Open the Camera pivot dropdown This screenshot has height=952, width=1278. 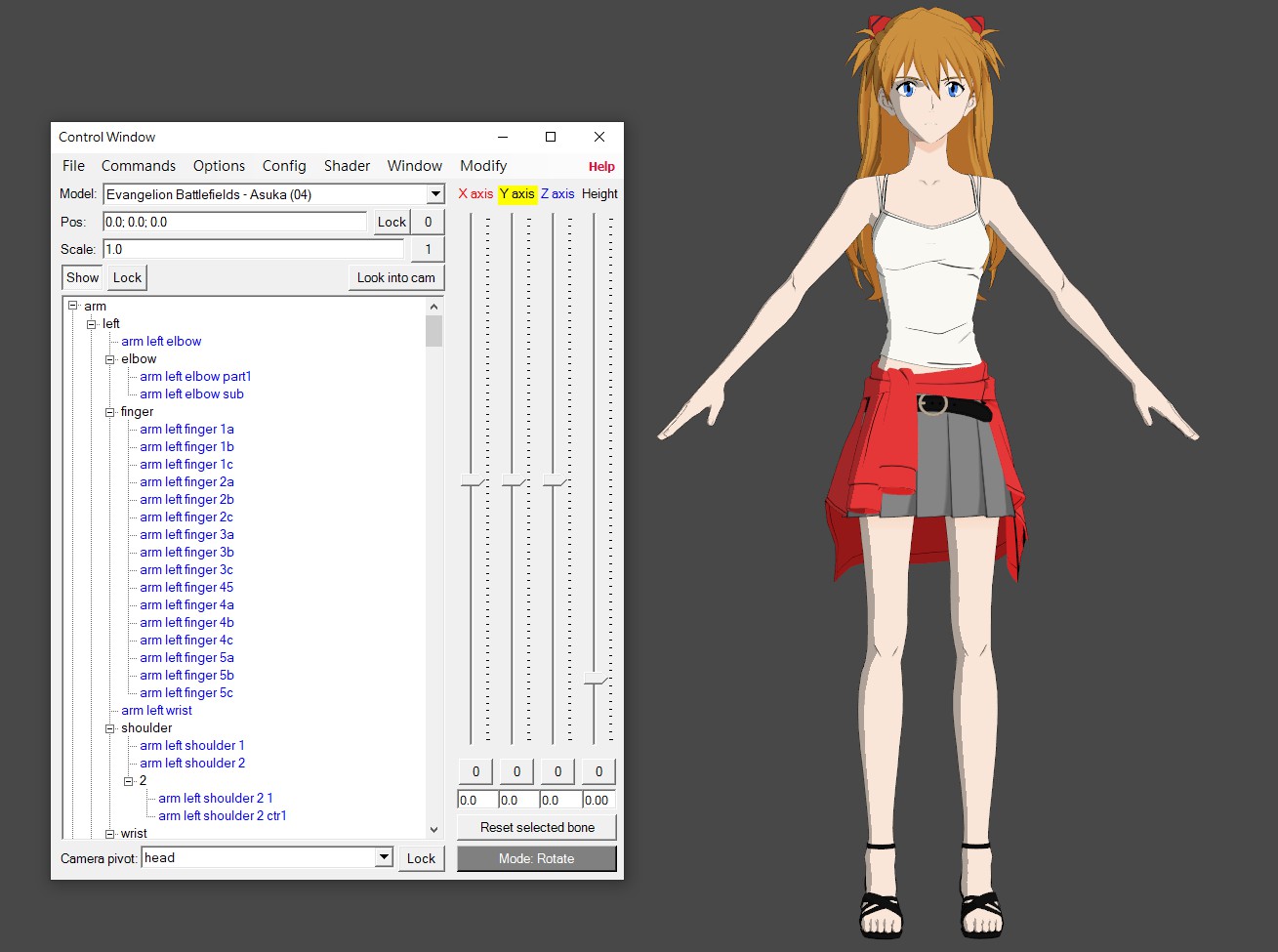click(x=384, y=858)
